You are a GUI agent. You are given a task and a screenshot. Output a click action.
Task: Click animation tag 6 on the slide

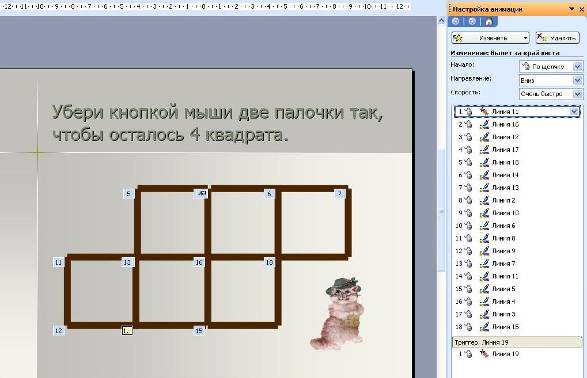[269, 193]
